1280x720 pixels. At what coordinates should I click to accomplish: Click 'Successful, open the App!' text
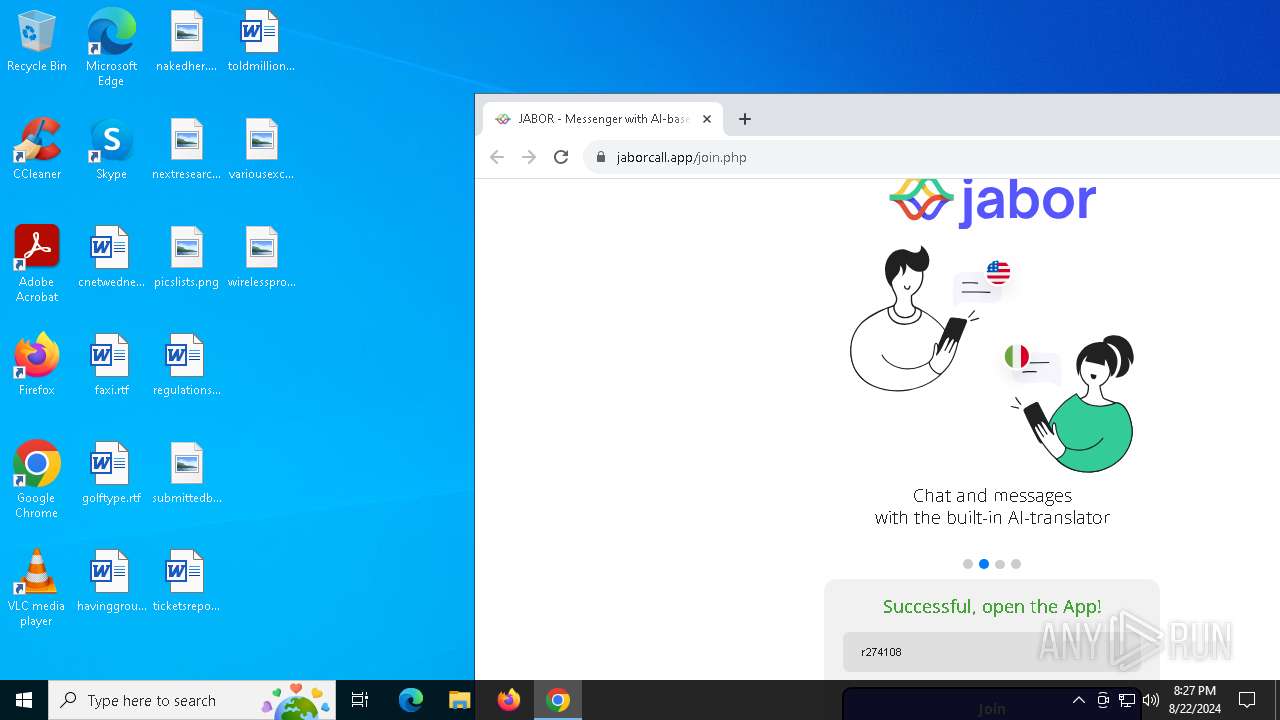pyautogui.click(x=992, y=606)
